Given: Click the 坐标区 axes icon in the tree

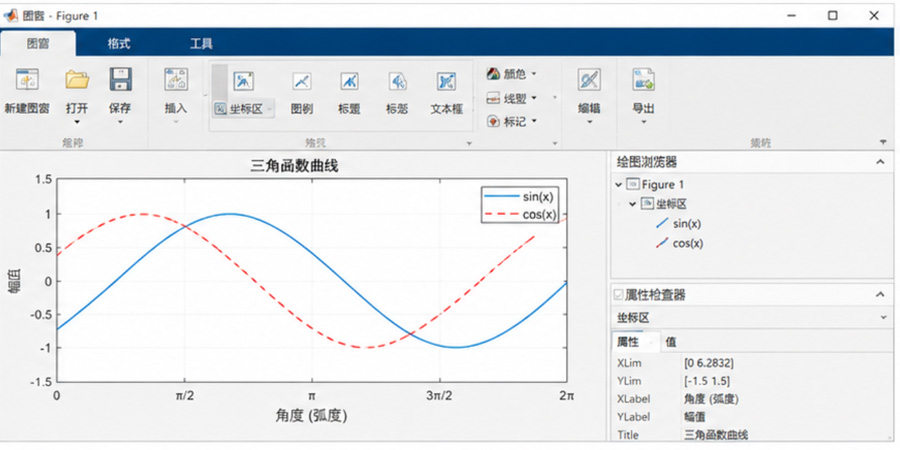Looking at the screenshot, I should [x=647, y=204].
